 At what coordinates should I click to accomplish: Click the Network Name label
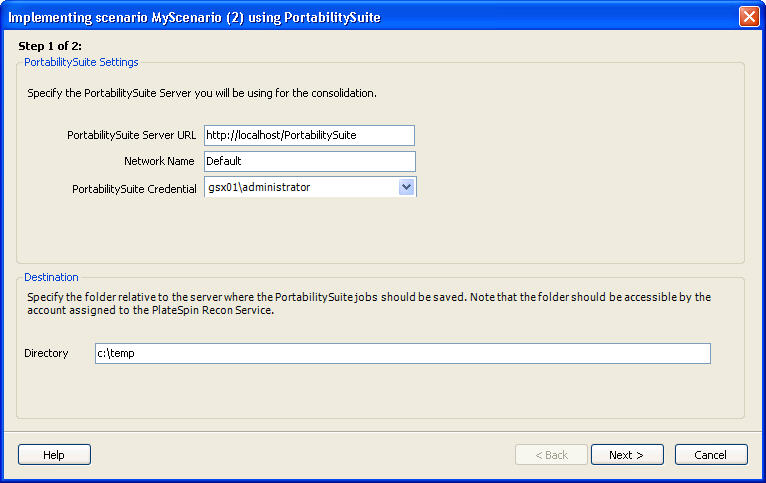point(160,161)
